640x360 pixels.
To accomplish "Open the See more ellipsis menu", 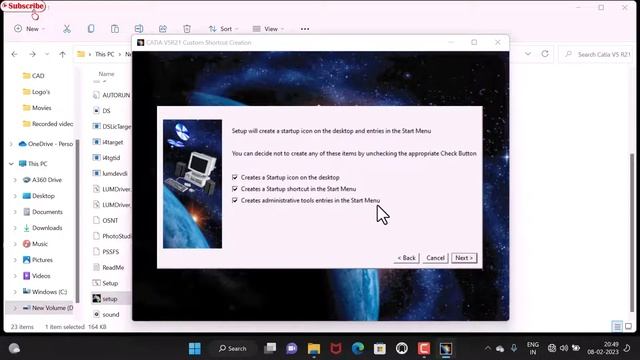I will 305,29.
